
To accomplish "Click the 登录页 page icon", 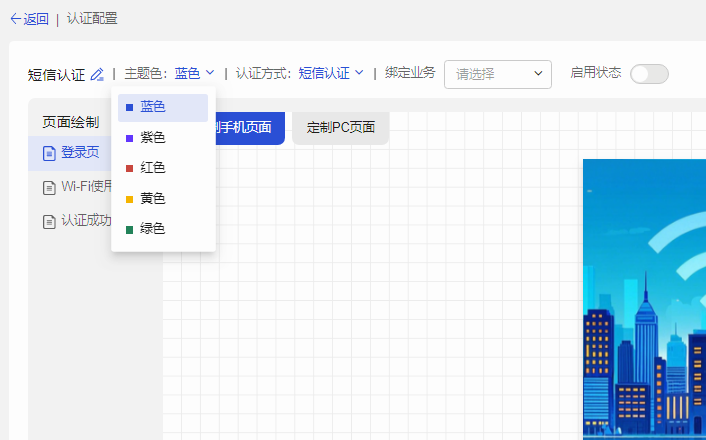I will tap(49, 153).
